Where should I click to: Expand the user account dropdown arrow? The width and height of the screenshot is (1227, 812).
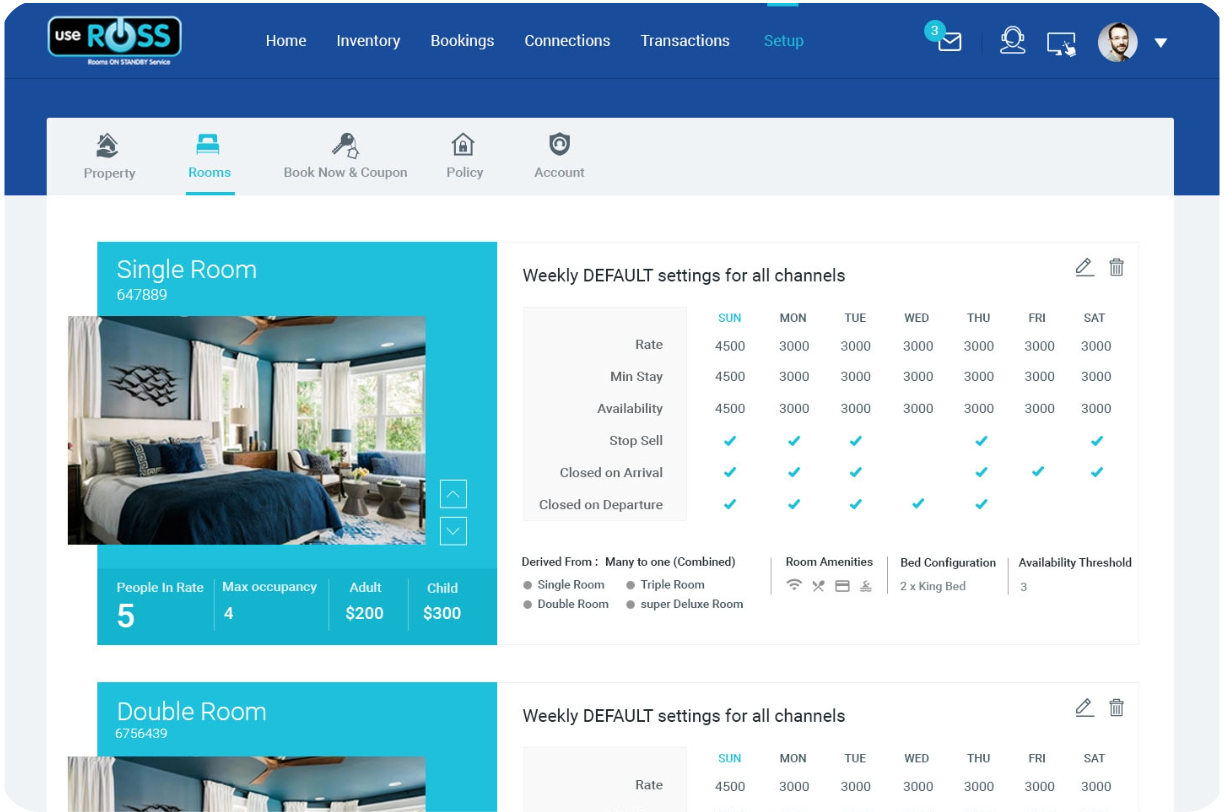click(1161, 43)
